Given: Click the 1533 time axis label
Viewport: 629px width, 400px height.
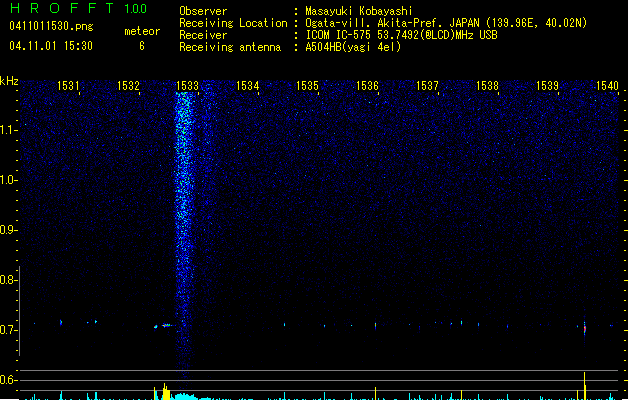Looking at the screenshot, I should pos(188,85).
